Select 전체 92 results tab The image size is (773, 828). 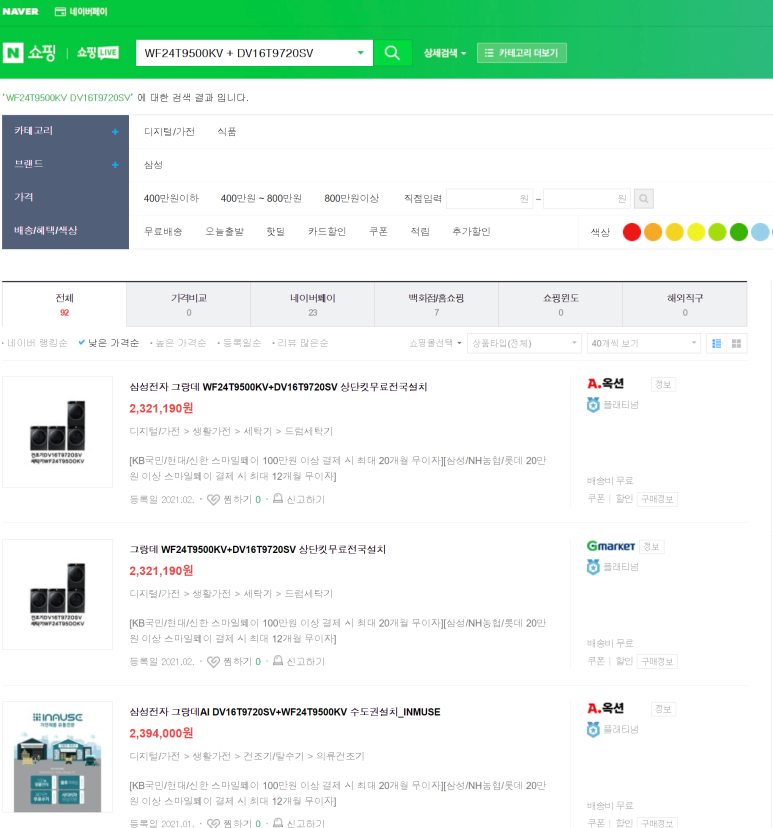point(64,305)
